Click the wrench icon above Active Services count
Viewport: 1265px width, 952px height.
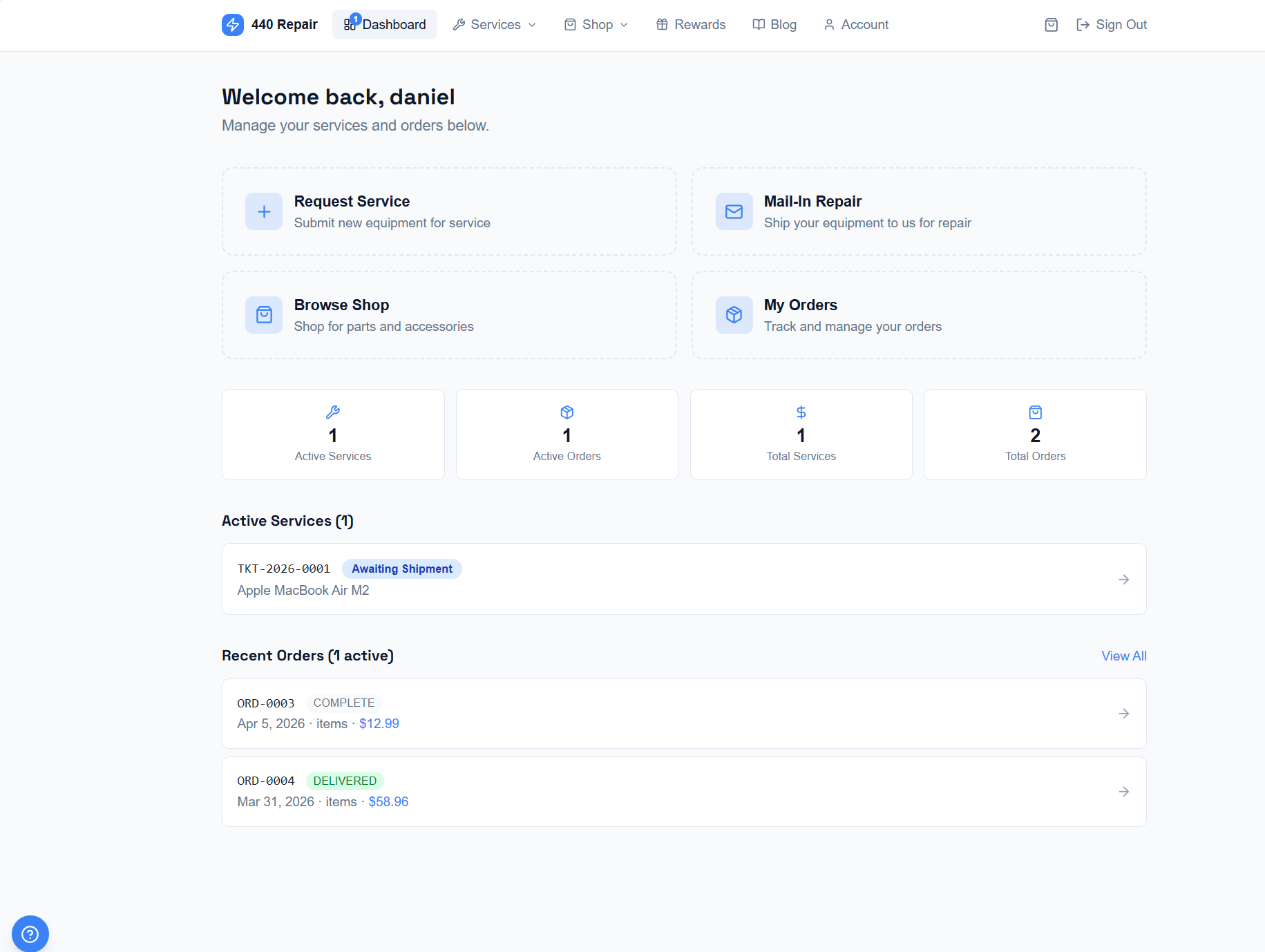pos(332,412)
